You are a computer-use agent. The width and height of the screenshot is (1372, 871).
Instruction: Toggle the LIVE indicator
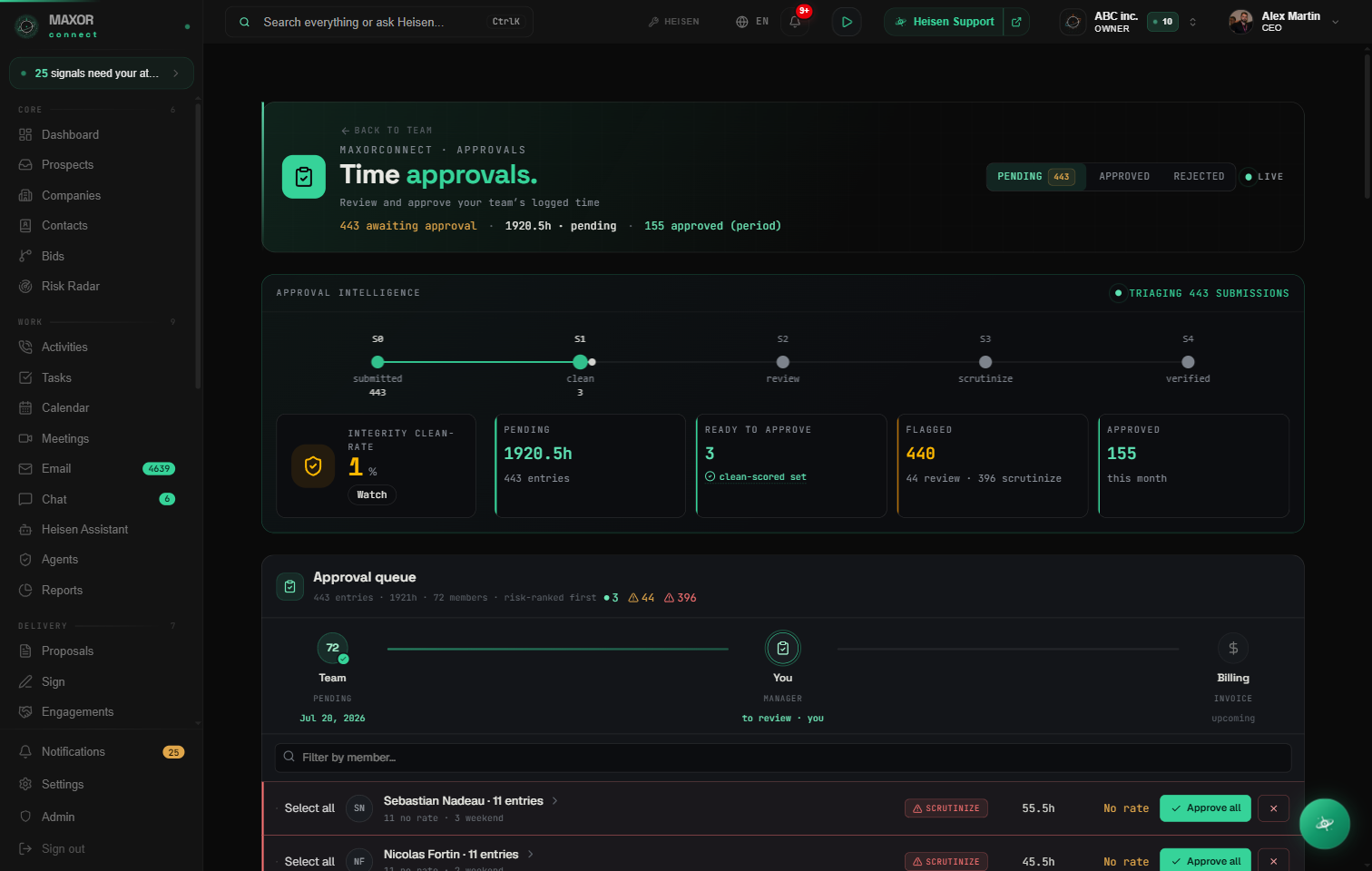(1264, 177)
